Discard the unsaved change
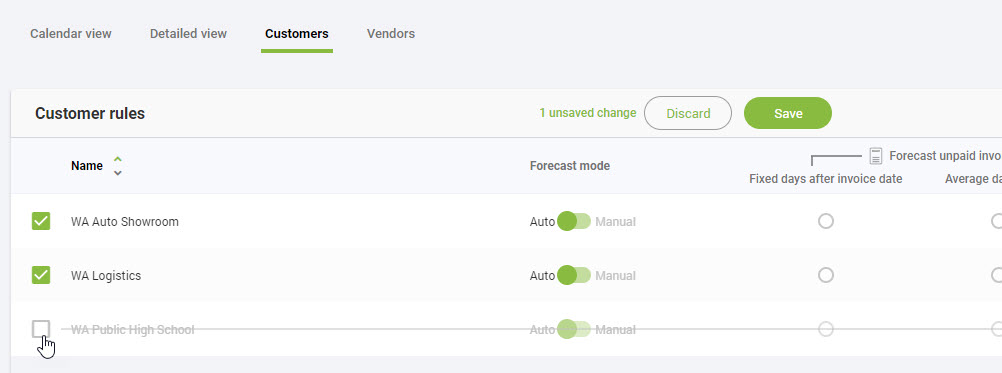Image resolution: width=1002 pixels, height=373 pixels. pos(688,113)
